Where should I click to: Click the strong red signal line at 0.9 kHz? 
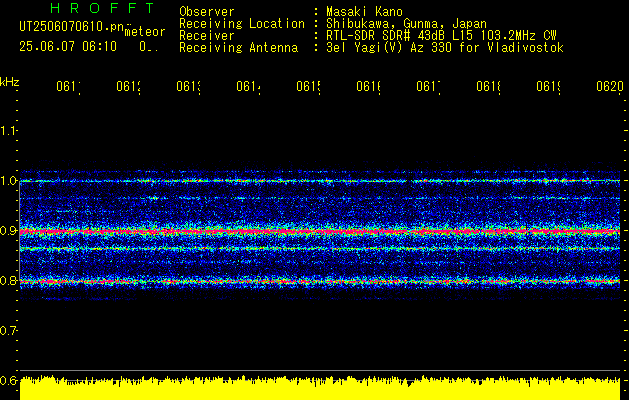click(x=320, y=231)
